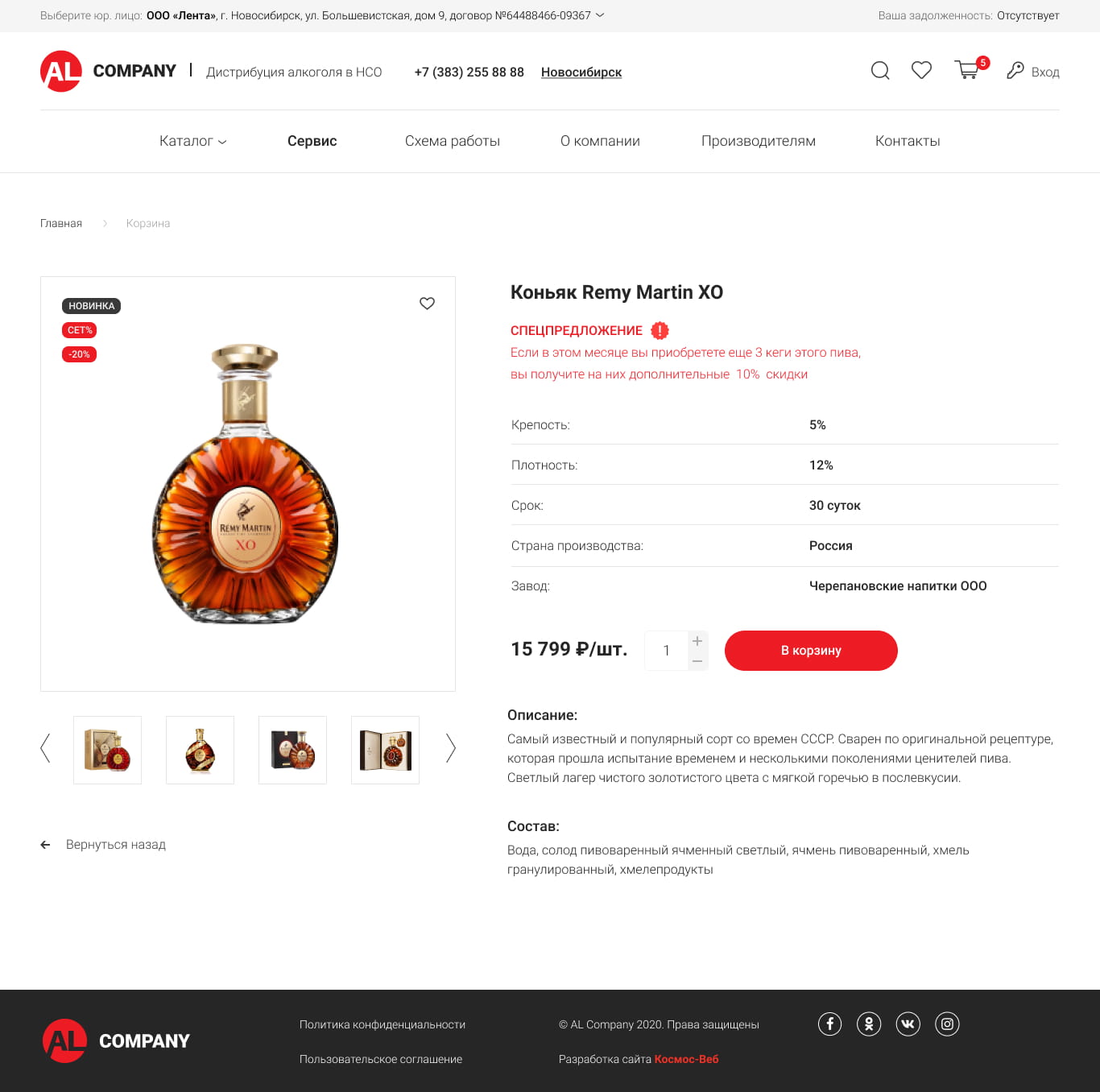This screenshot has width=1100, height=1092.
Task: Open the Сервис menu item
Action: [312, 141]
